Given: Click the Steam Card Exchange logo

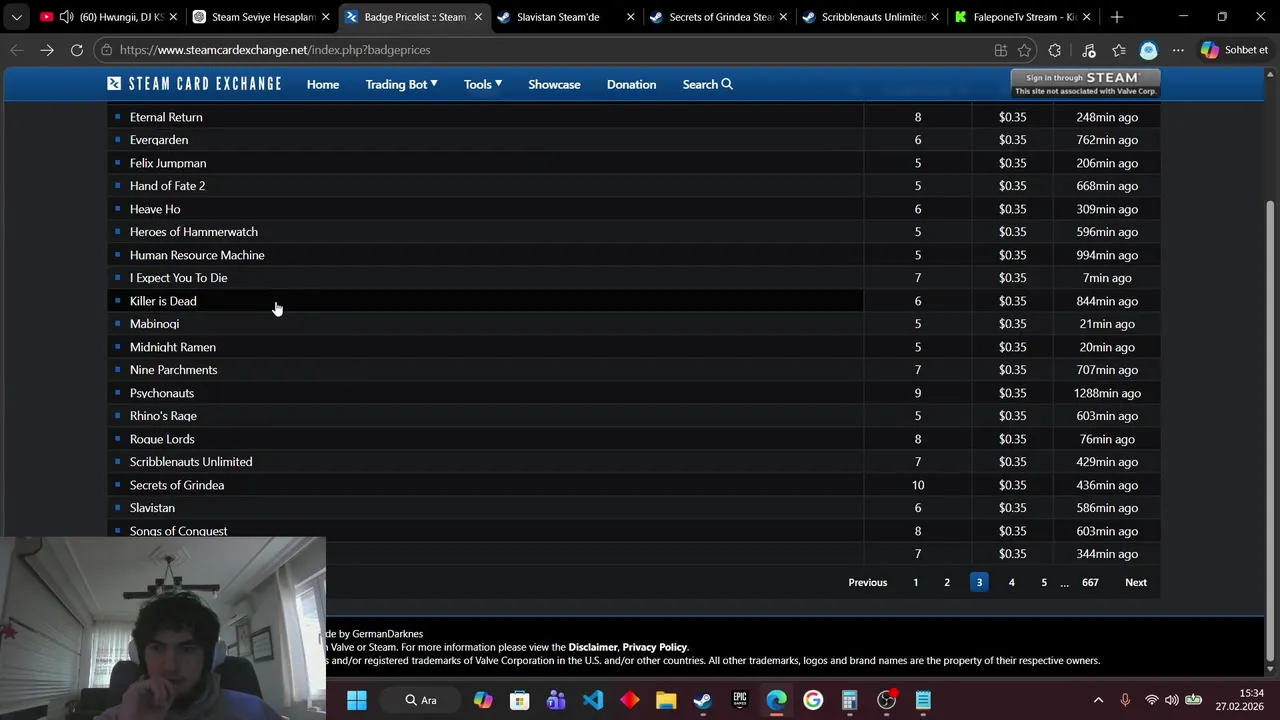Looking at the screenshot, I should (194, 84).
